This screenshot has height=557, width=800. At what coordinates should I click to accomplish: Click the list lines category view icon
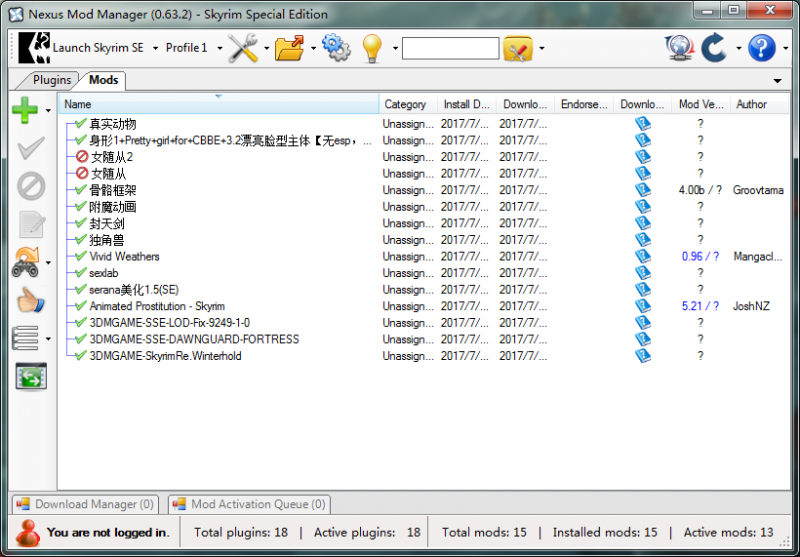tap(25, 338)
